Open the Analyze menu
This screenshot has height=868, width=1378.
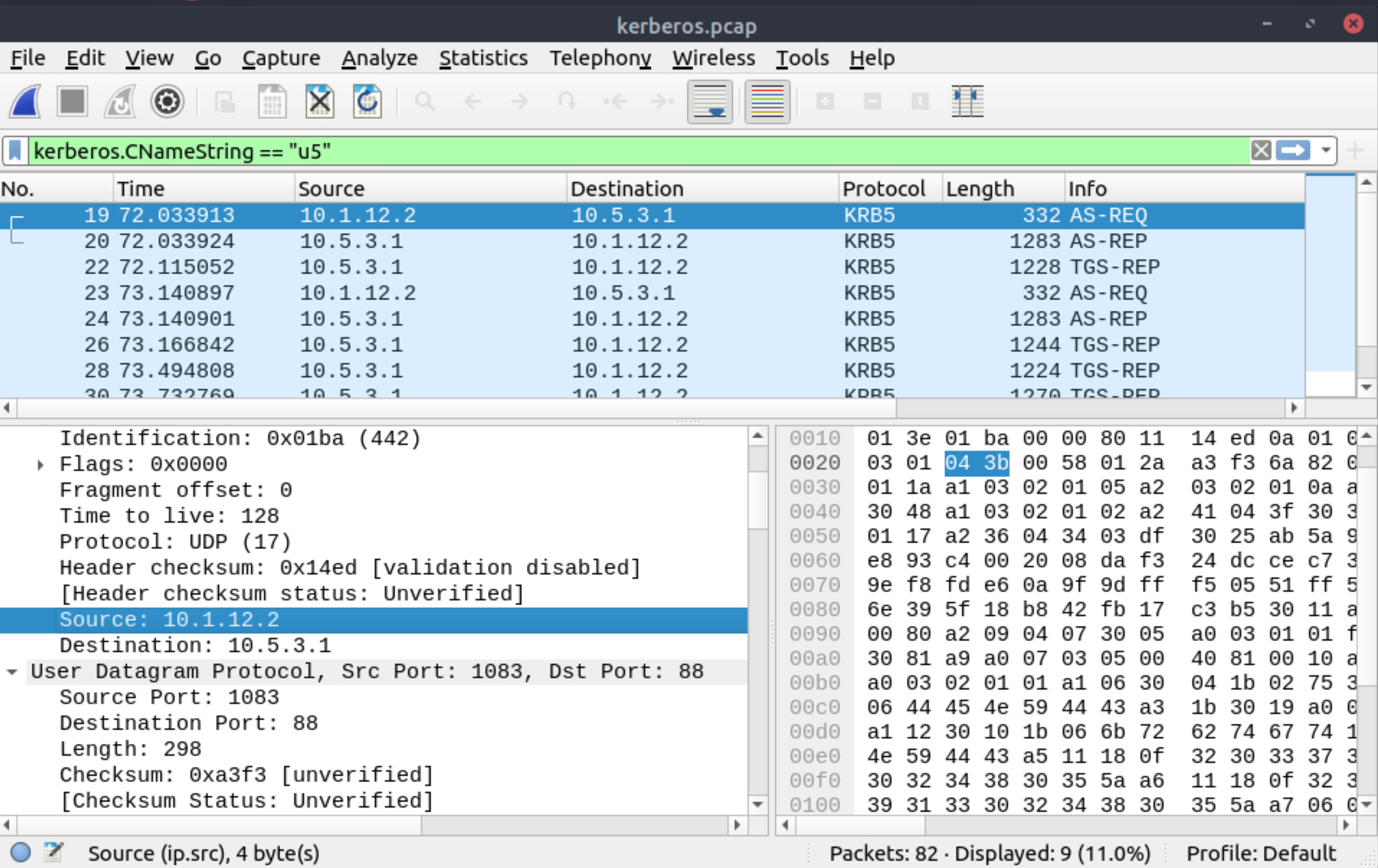380,58
